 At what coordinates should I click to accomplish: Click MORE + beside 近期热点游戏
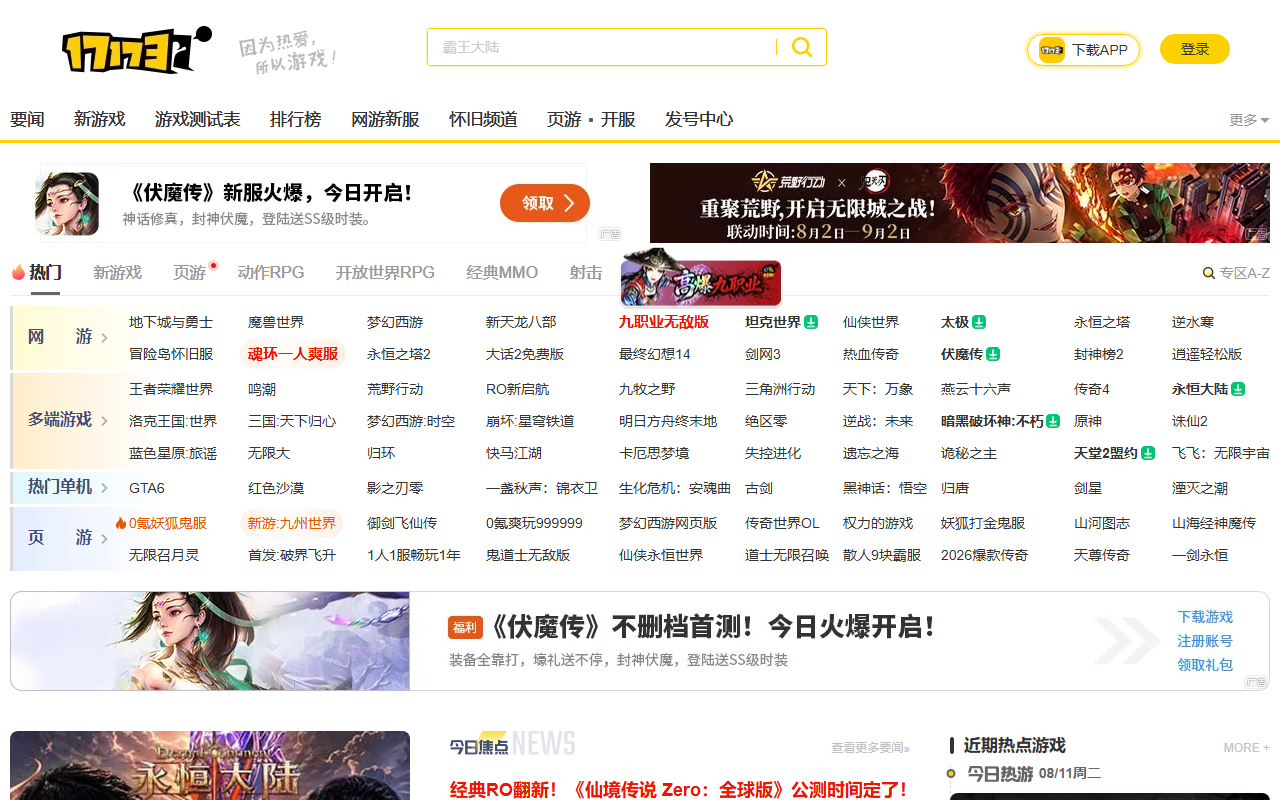pos(1247,747)
